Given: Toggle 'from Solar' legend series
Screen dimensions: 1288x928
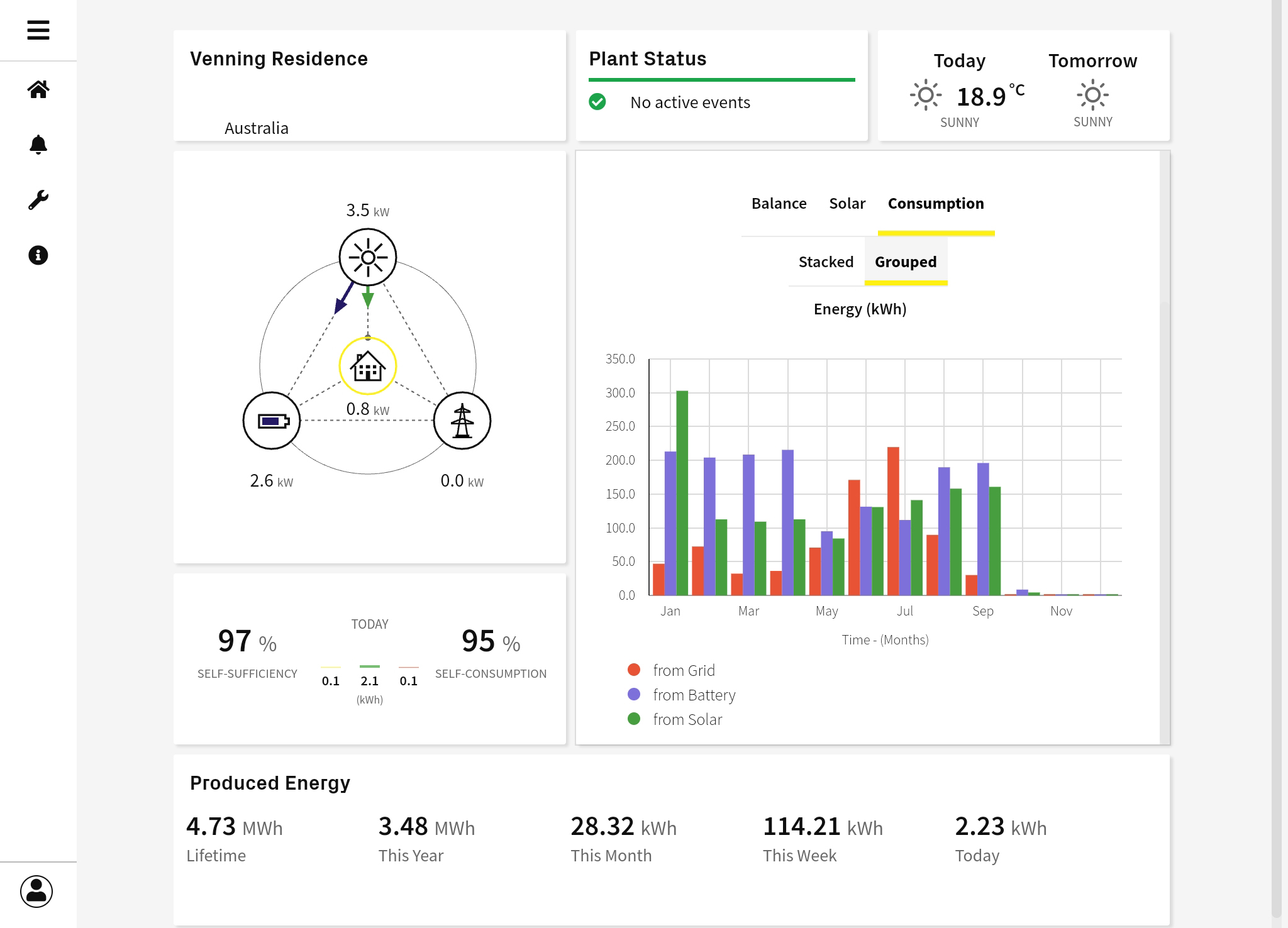Looking at the screenshot, I should (x=675, y=719).
